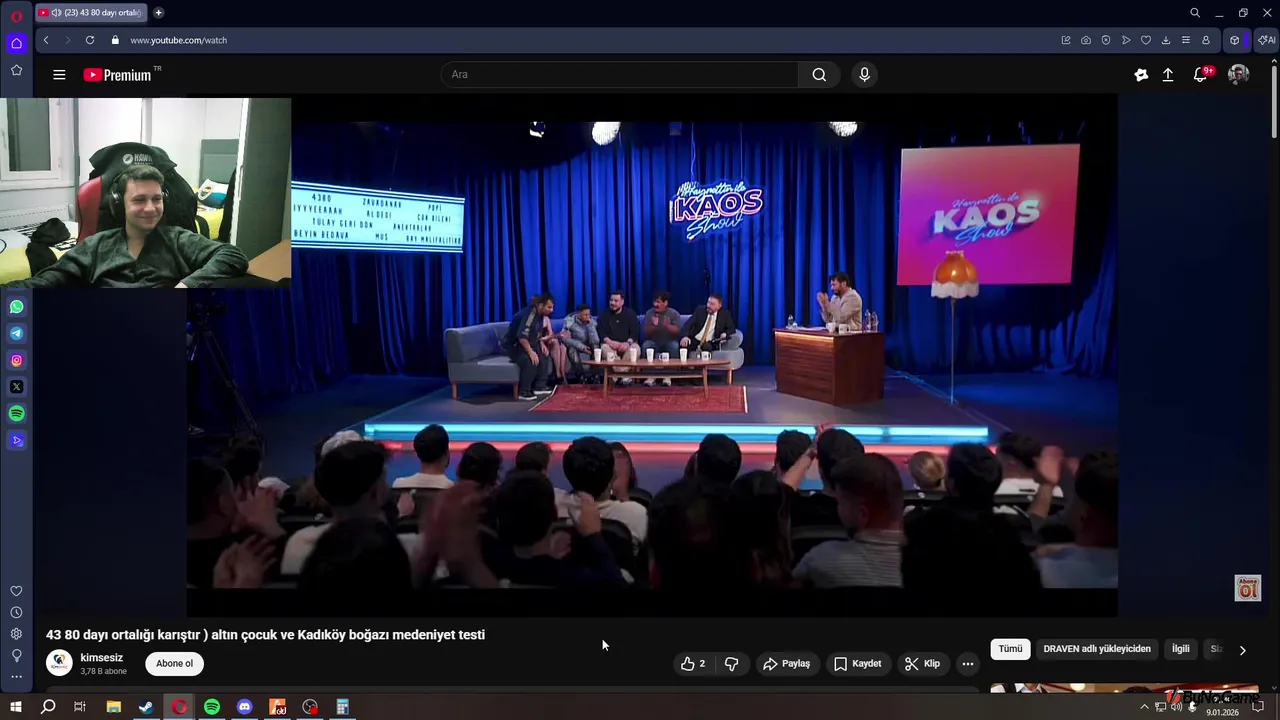Open Telegram in Opera sidebar
Screen dimensions: 1280x720
point(16,334)
